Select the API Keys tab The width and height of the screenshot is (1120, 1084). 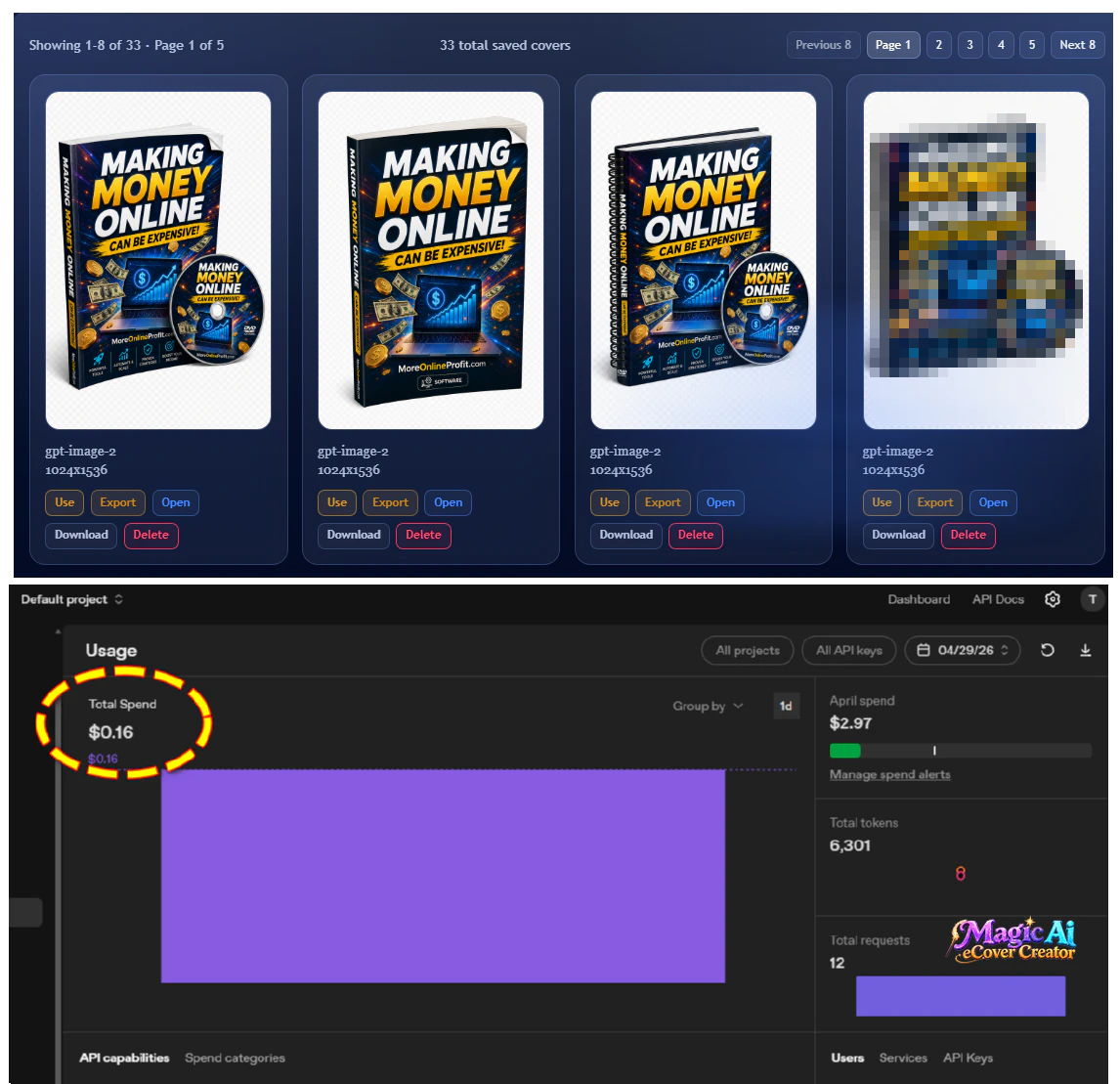click(x=968, y=1058)
